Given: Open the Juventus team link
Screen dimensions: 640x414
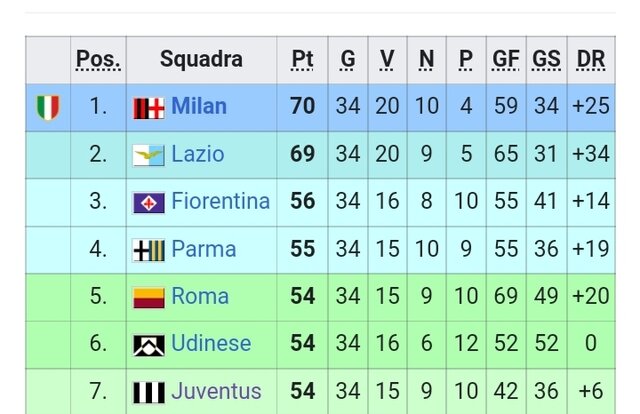Looking at the screenshot, I should coord(216,391).
